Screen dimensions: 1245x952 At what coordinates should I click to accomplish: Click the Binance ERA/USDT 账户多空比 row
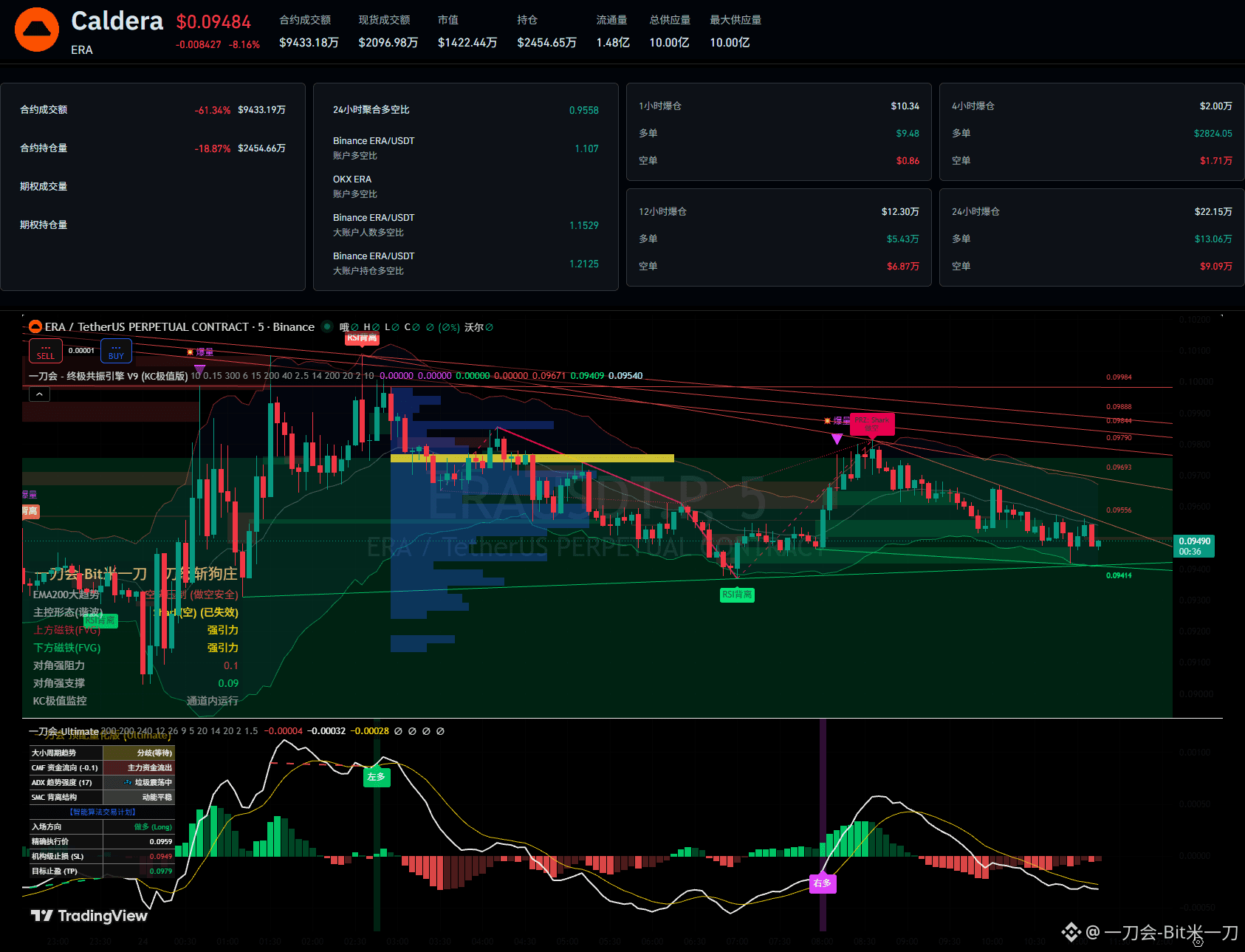(466, 148)
